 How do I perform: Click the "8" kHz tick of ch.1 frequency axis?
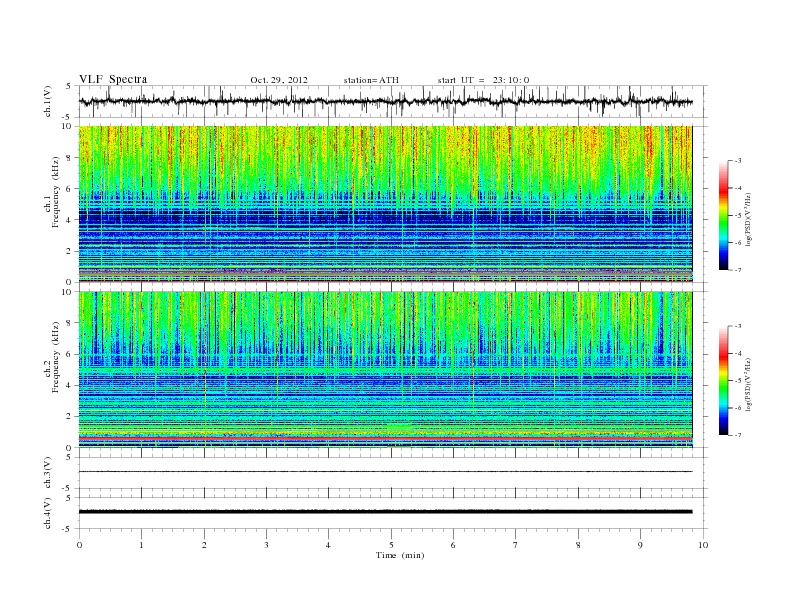pyautogui.click(x=70, y=158)
